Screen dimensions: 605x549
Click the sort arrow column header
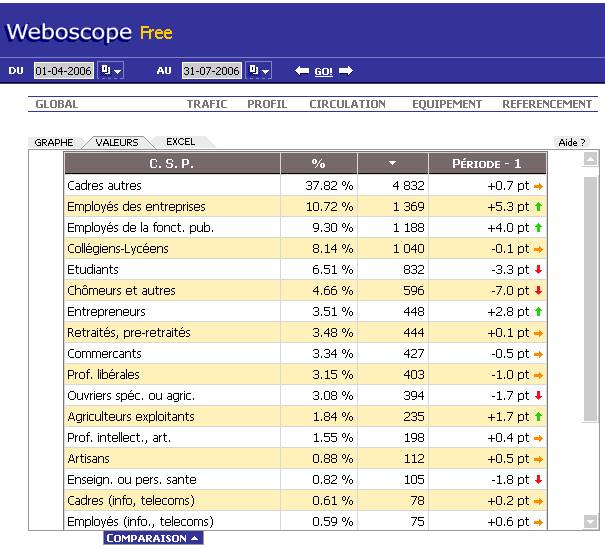click(393, 164)
